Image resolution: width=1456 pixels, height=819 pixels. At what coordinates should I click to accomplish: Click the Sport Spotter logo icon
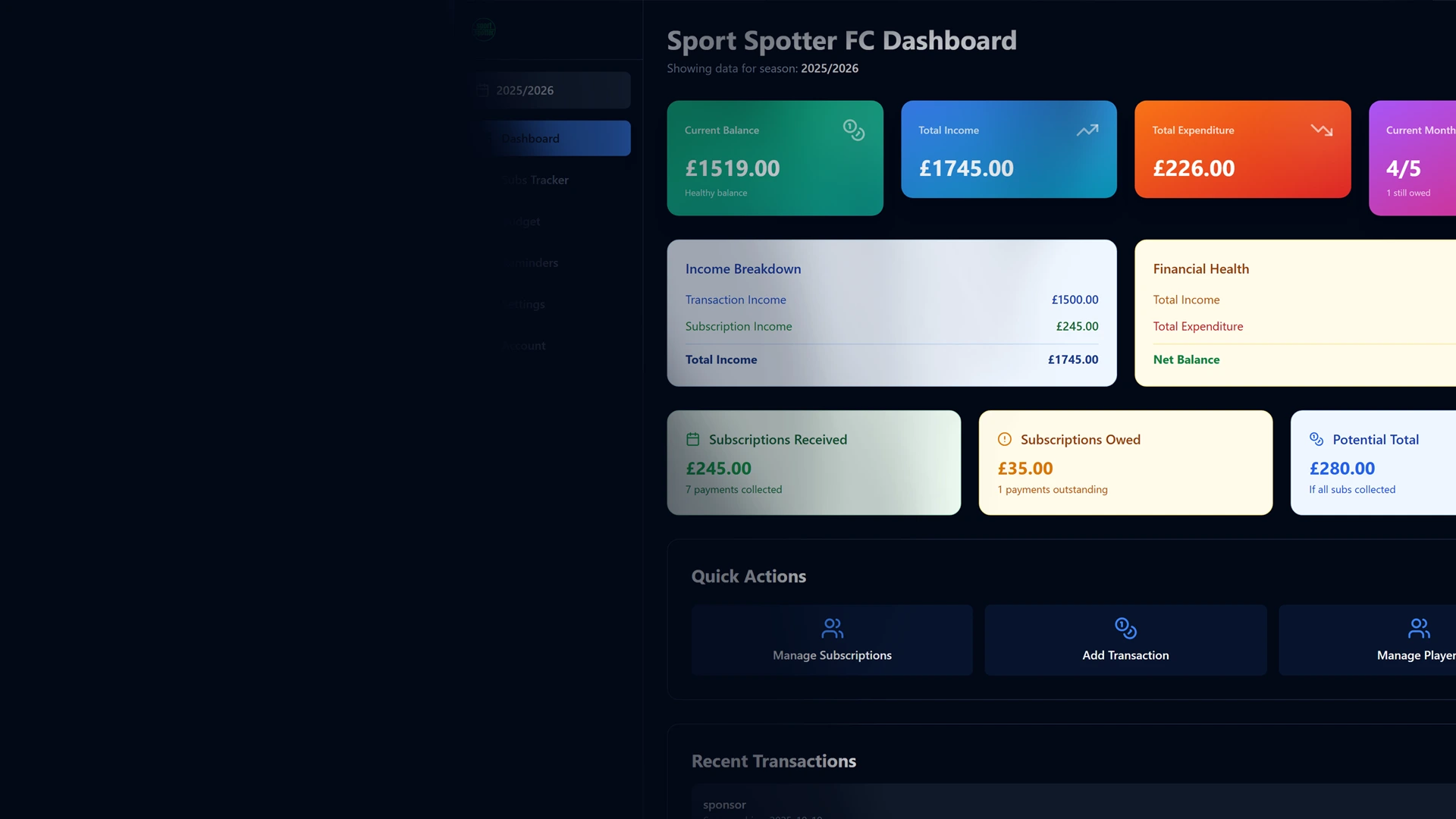coord(484,30)
